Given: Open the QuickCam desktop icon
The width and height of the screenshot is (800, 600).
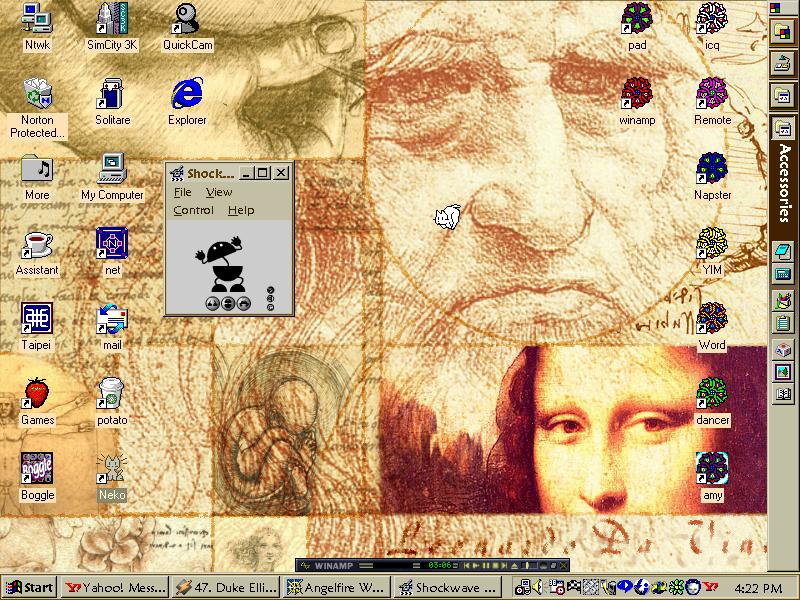Looking at the screenshot, I should pyautogui.click(x=187, y=20).
